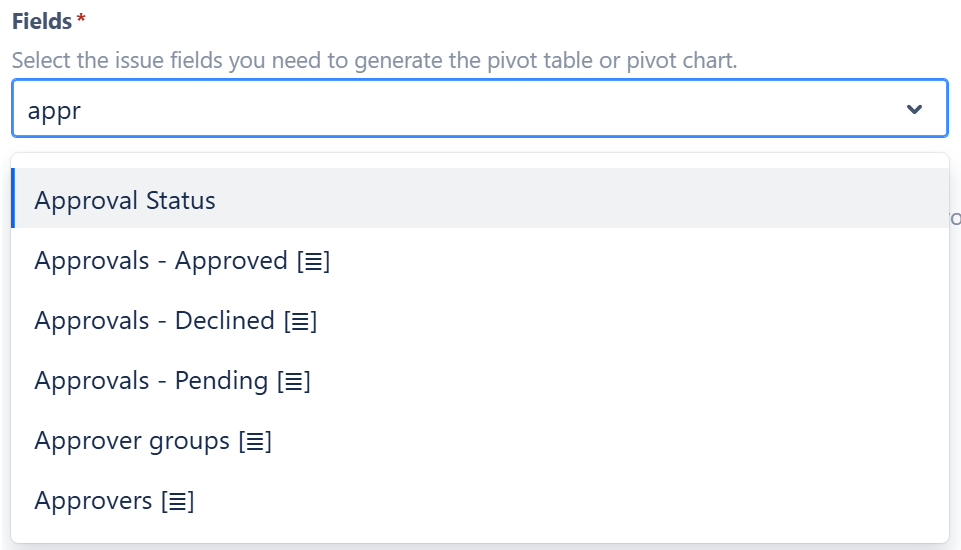Choose Approvals - Approved from the list

(161, 261)
